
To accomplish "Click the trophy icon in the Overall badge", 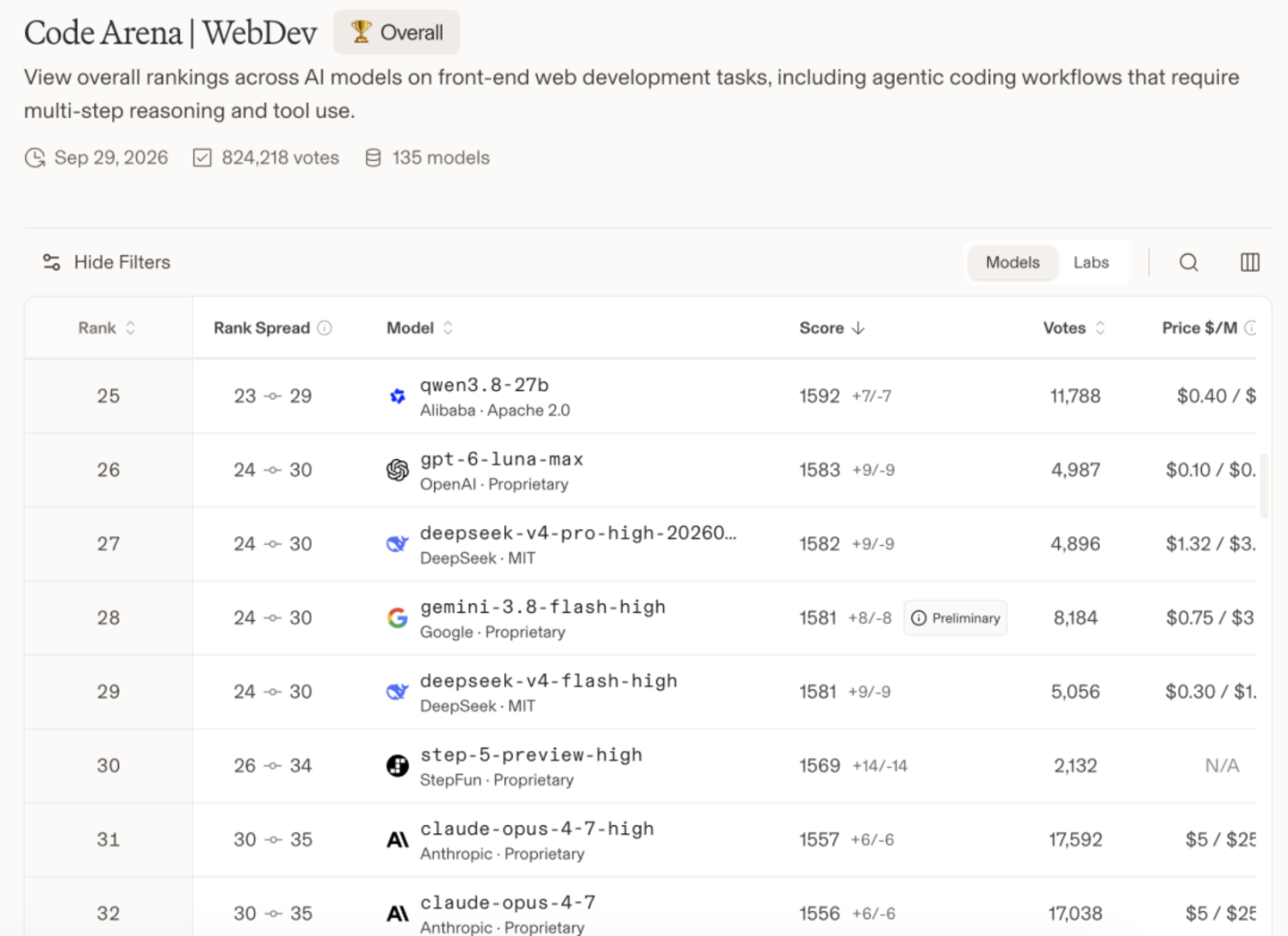I will click(x=361, y=32).
